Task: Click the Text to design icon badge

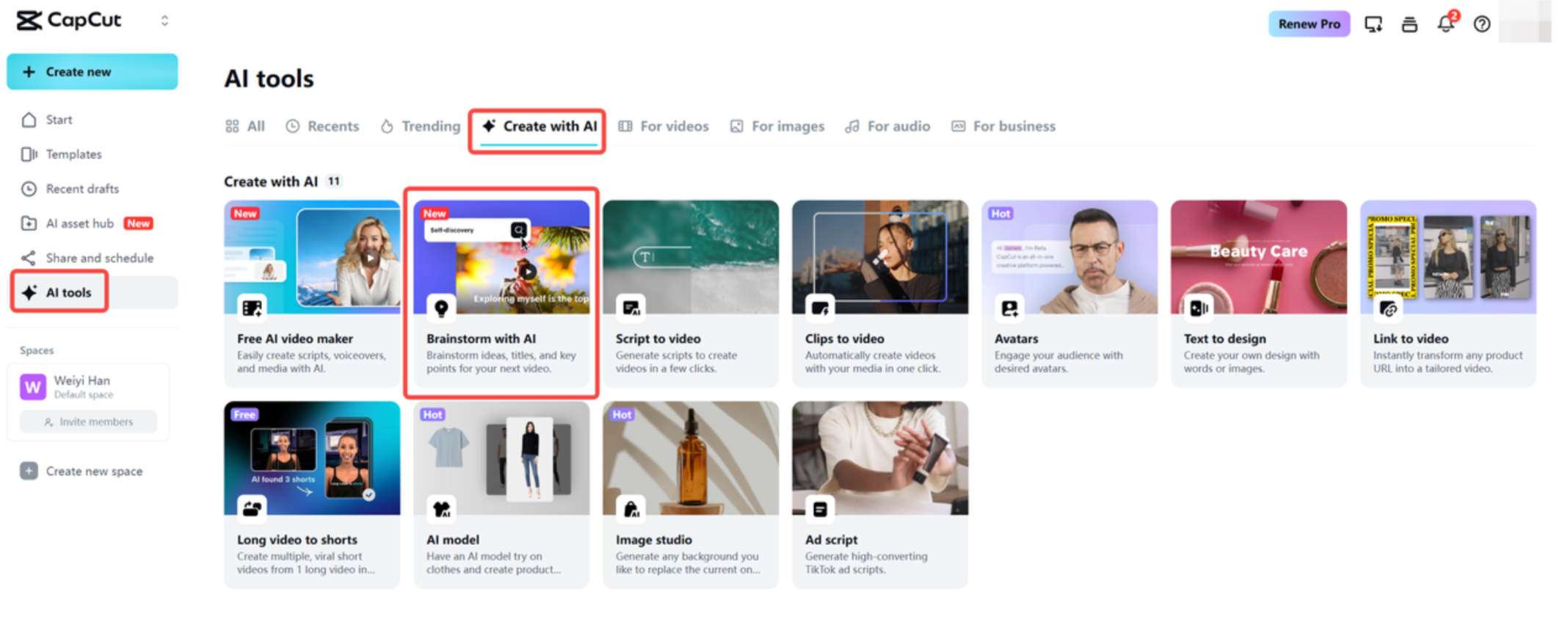Action: pyautogui.click(x=1199, y=308)
